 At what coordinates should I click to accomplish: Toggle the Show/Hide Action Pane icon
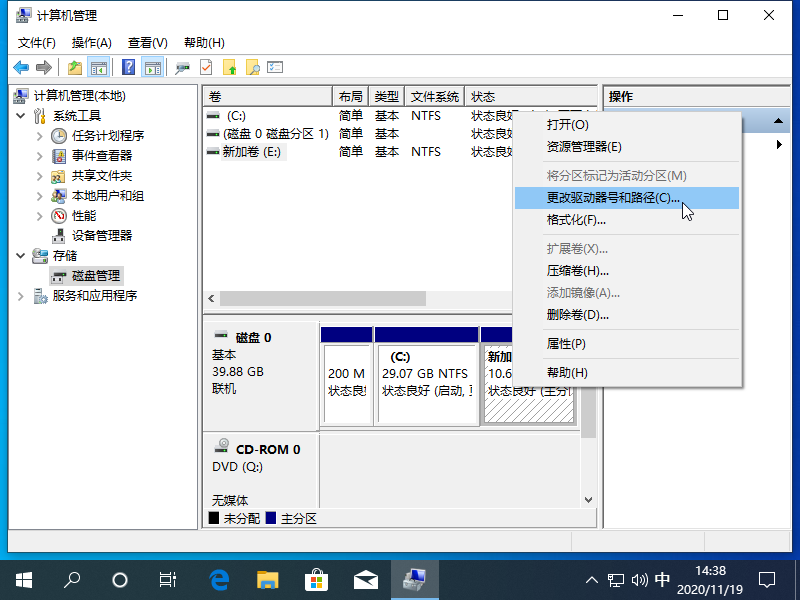pyautogui.click(x=152, y=67)
